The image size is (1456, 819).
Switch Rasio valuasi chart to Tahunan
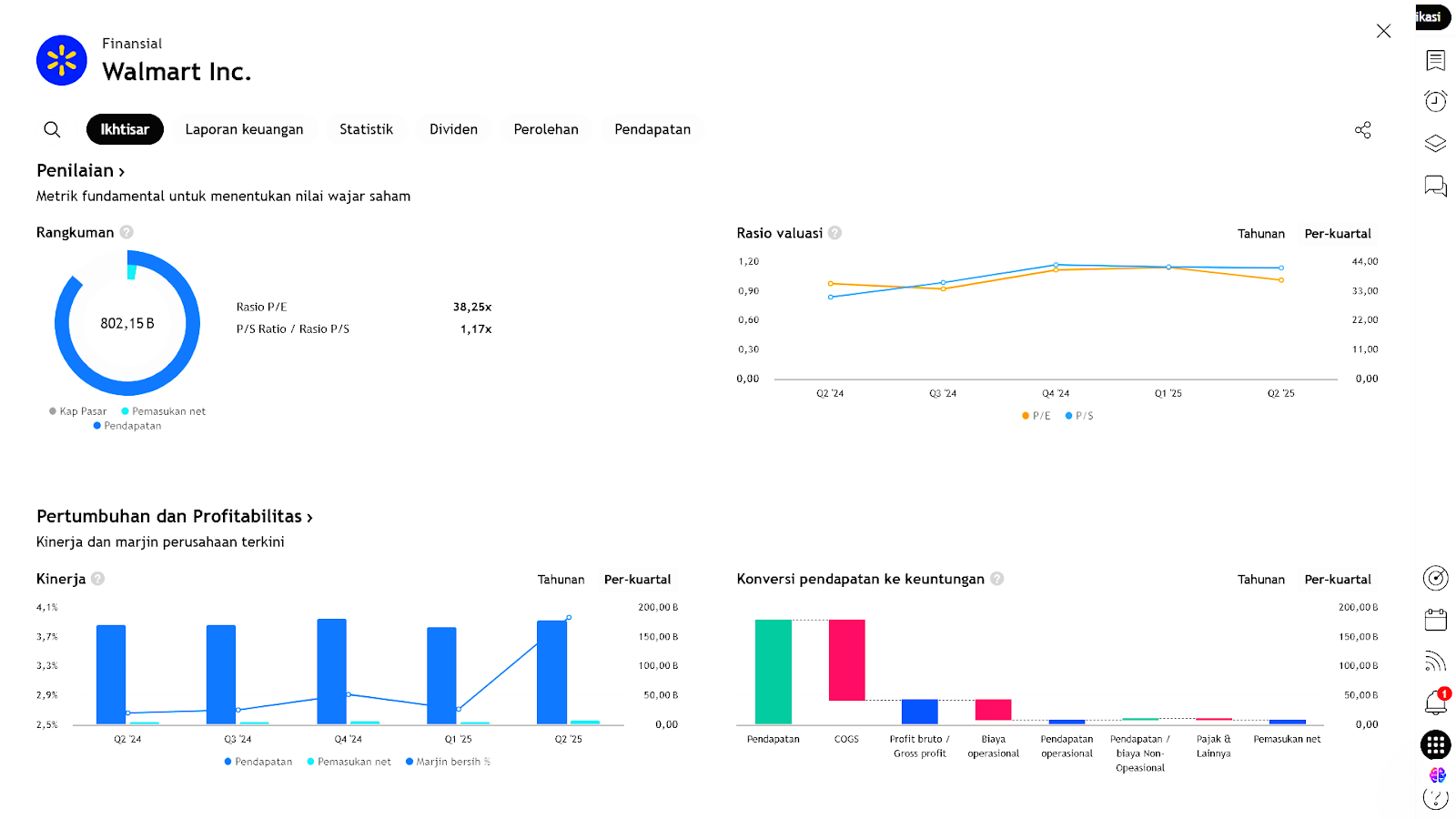(x=1260, y=234)
